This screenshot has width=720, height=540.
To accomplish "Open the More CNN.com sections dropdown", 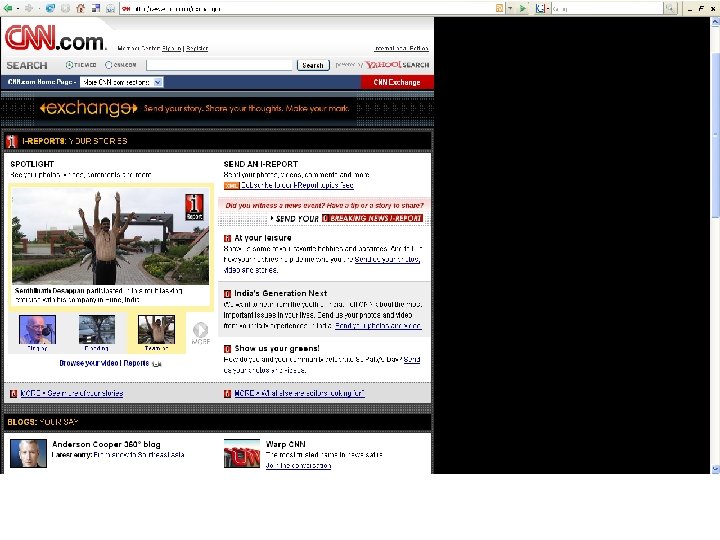I will [x=122, y=82].
